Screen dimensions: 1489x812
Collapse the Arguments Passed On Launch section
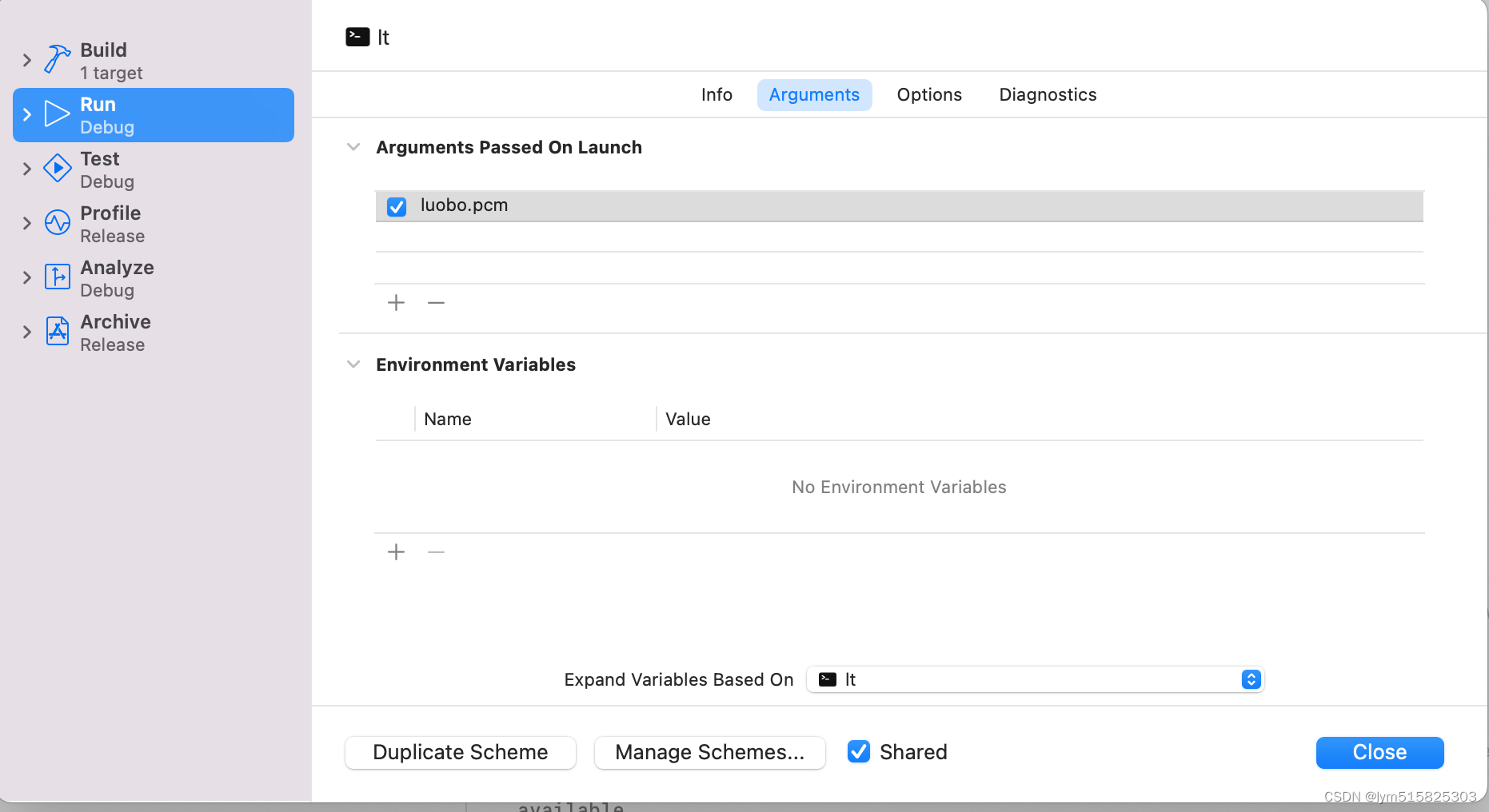(x=353, y=147)
